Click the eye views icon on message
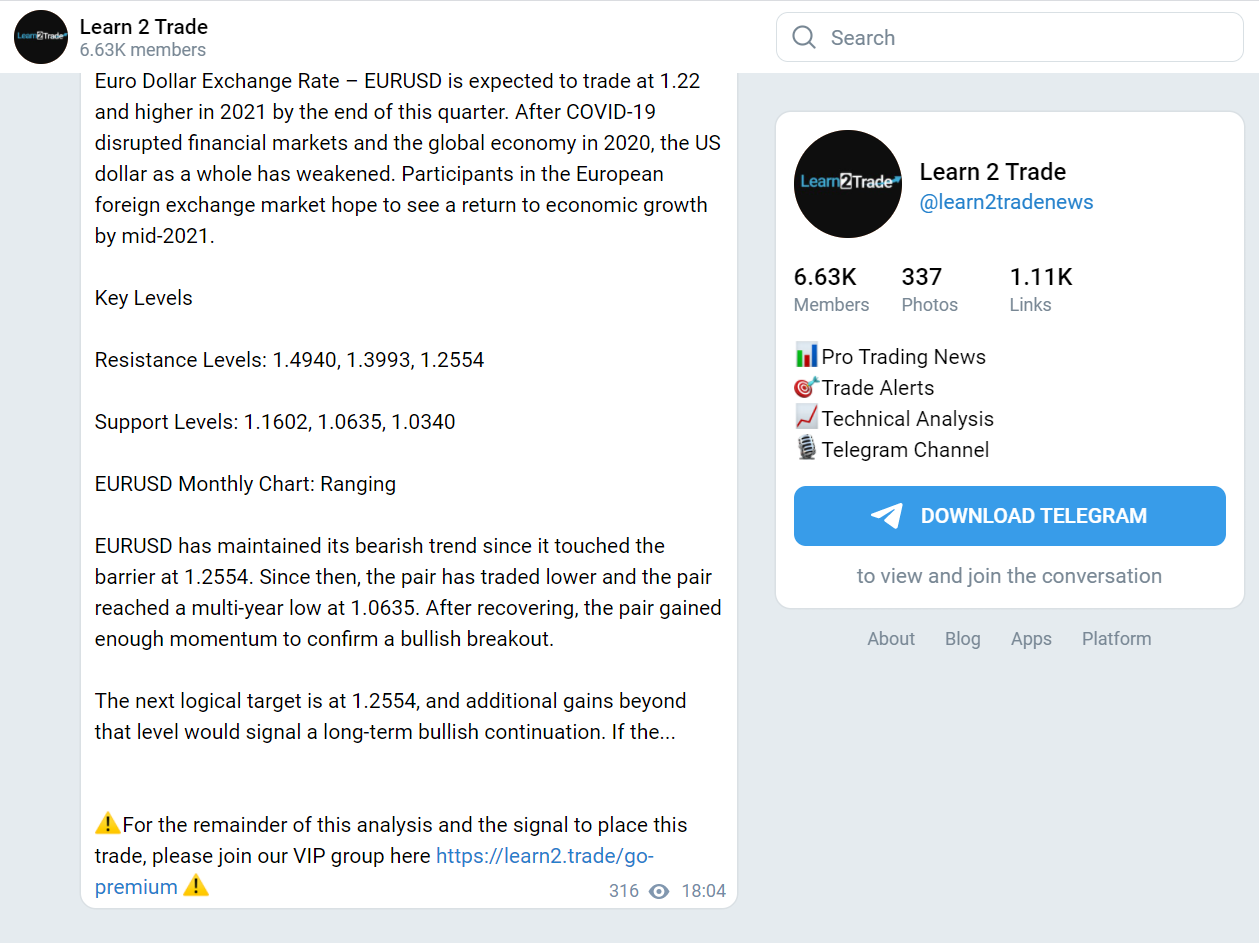This screenshot has width=1259, height=943. point(659,891)
